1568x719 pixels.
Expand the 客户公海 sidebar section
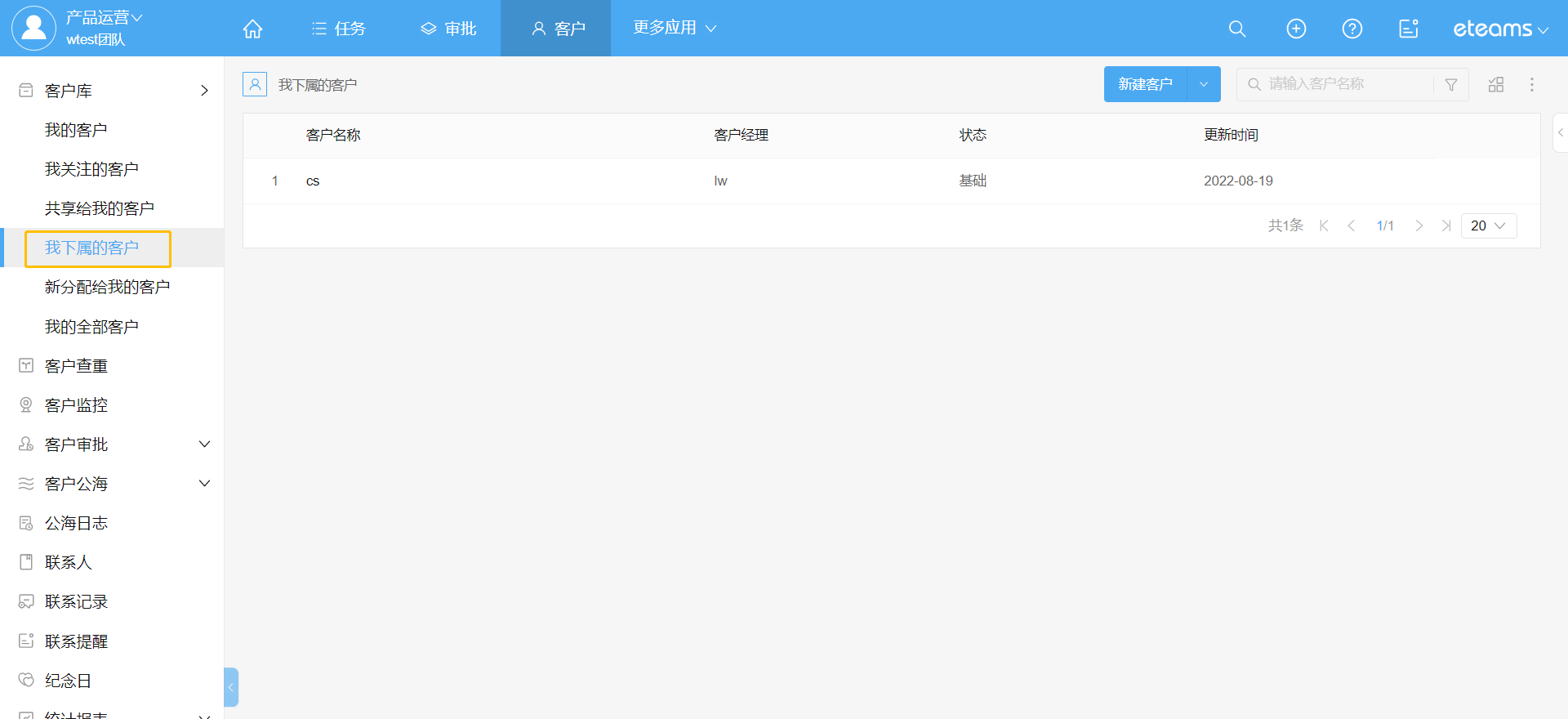(x=204, y=484)
